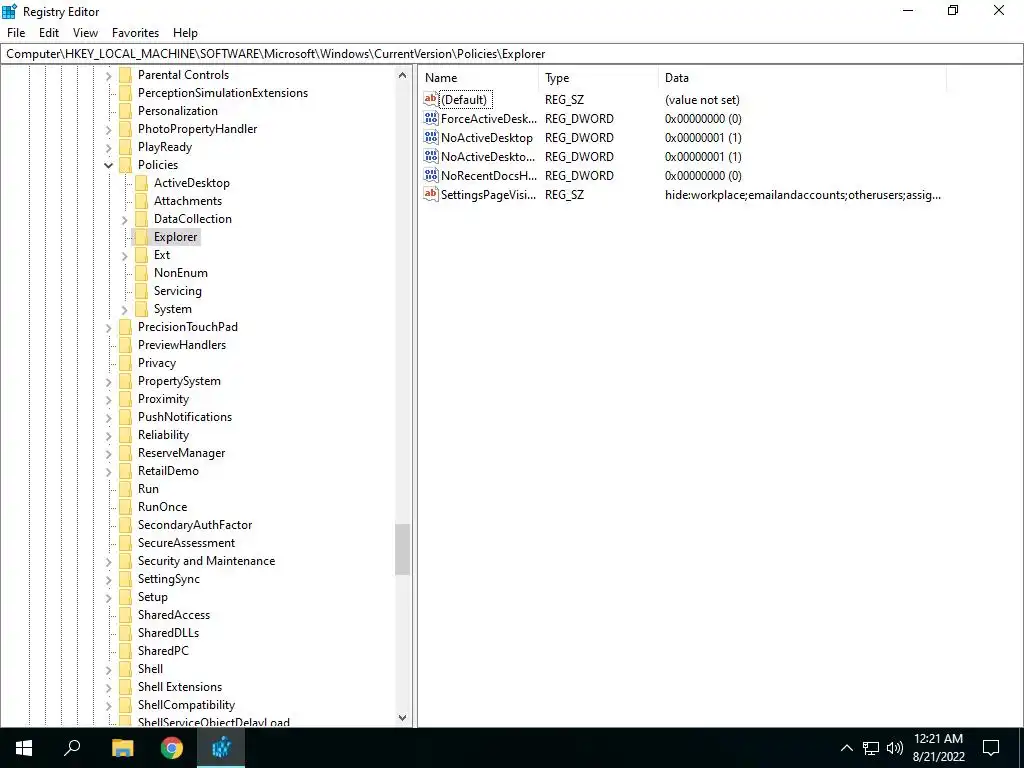Expand the DataCollection key
The height and width of the screenshot is (768, 1024).
click(124, 219)
